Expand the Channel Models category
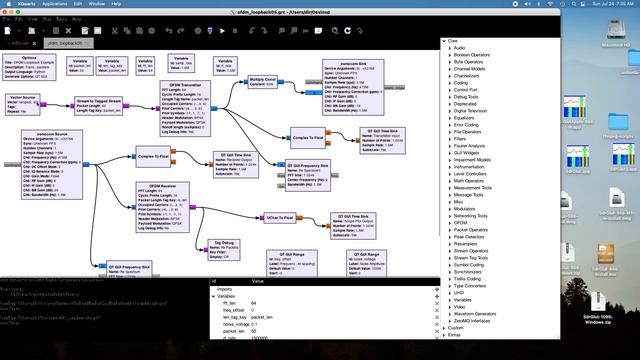640x360 pixels. point(450,69)
